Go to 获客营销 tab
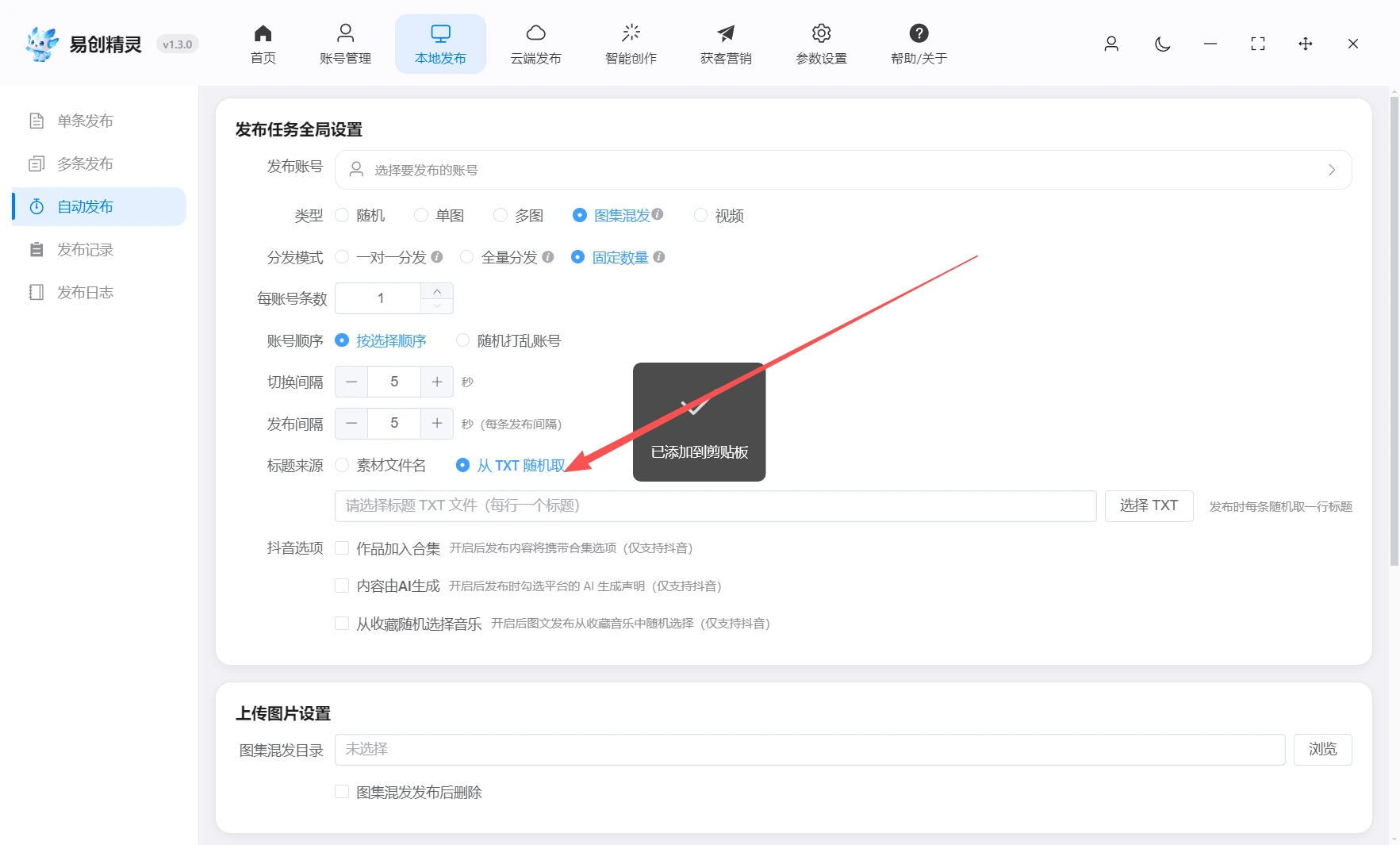The width and height of the screenshot is (1400, 845). [x=726, y=44]
